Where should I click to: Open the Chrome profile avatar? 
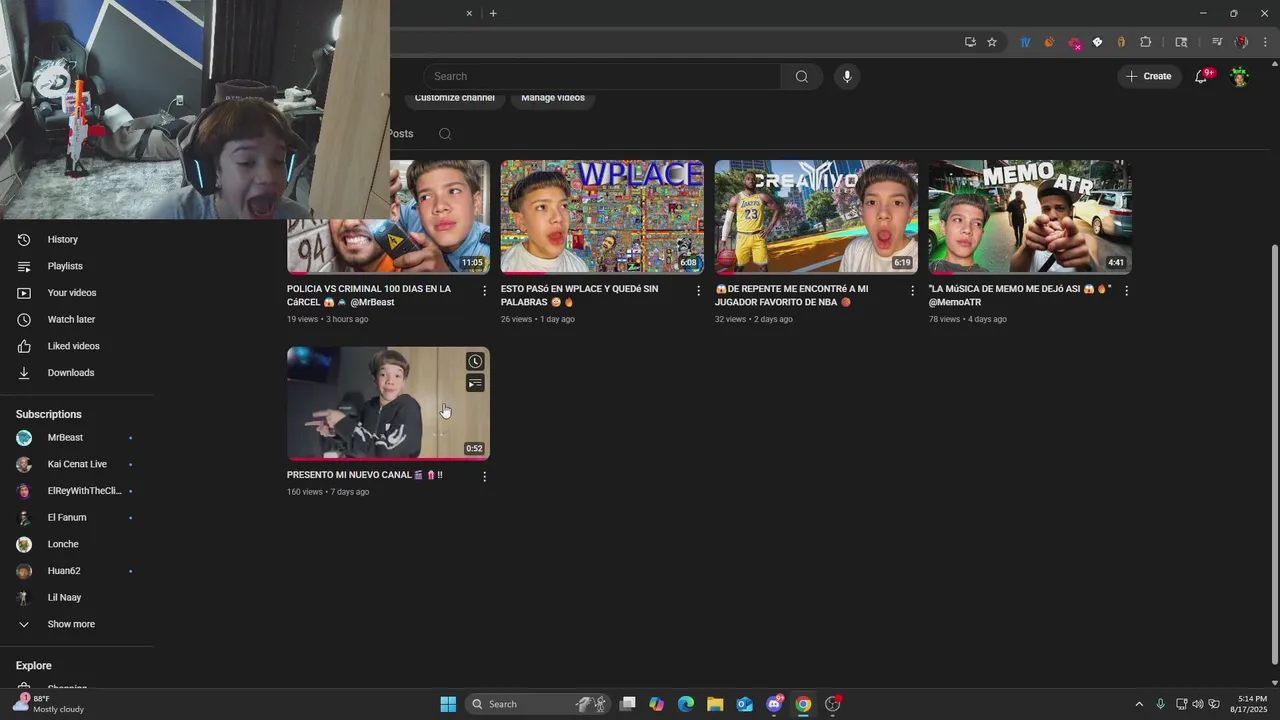coord(1241,42)
